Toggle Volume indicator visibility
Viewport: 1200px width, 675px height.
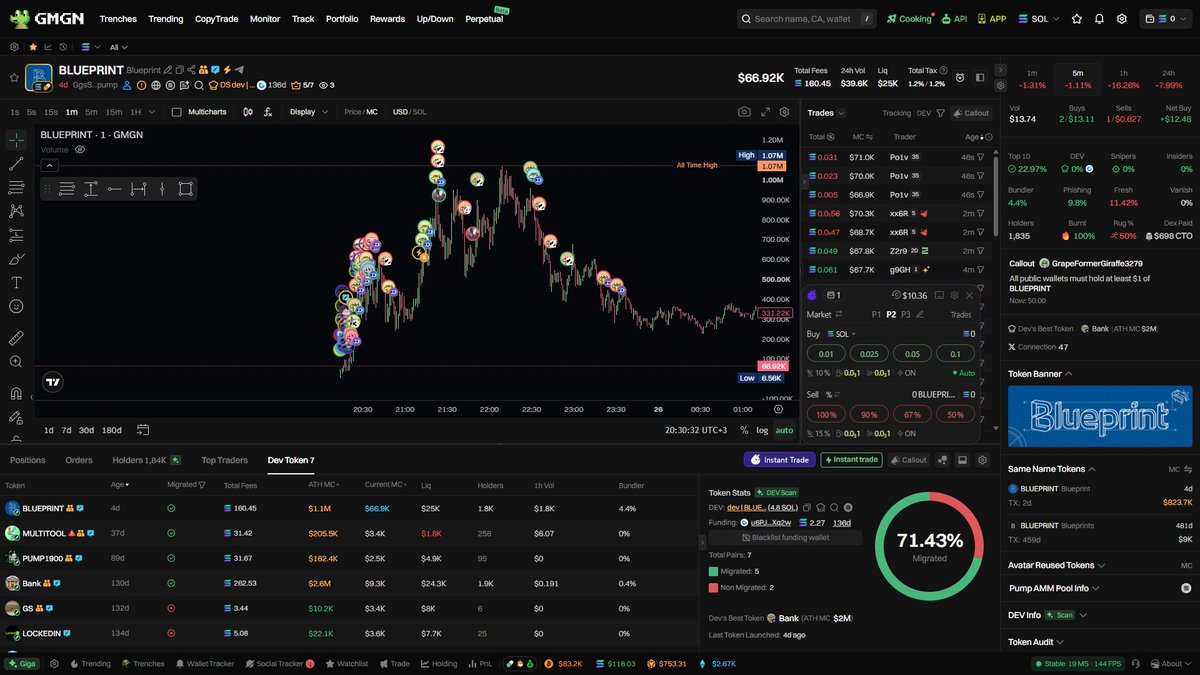[80, 149]
